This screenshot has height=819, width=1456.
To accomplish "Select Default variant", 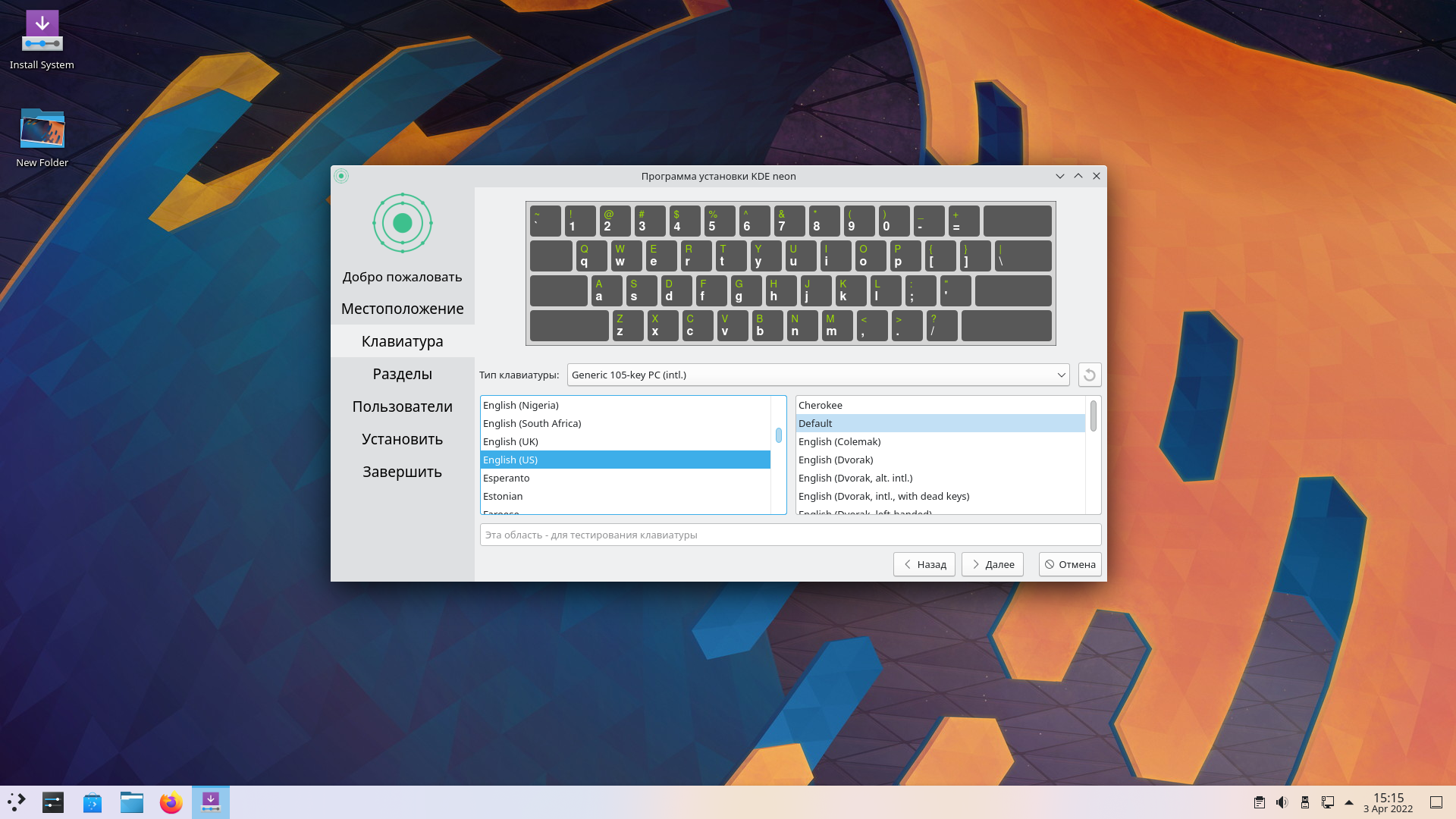I will 941,423.
